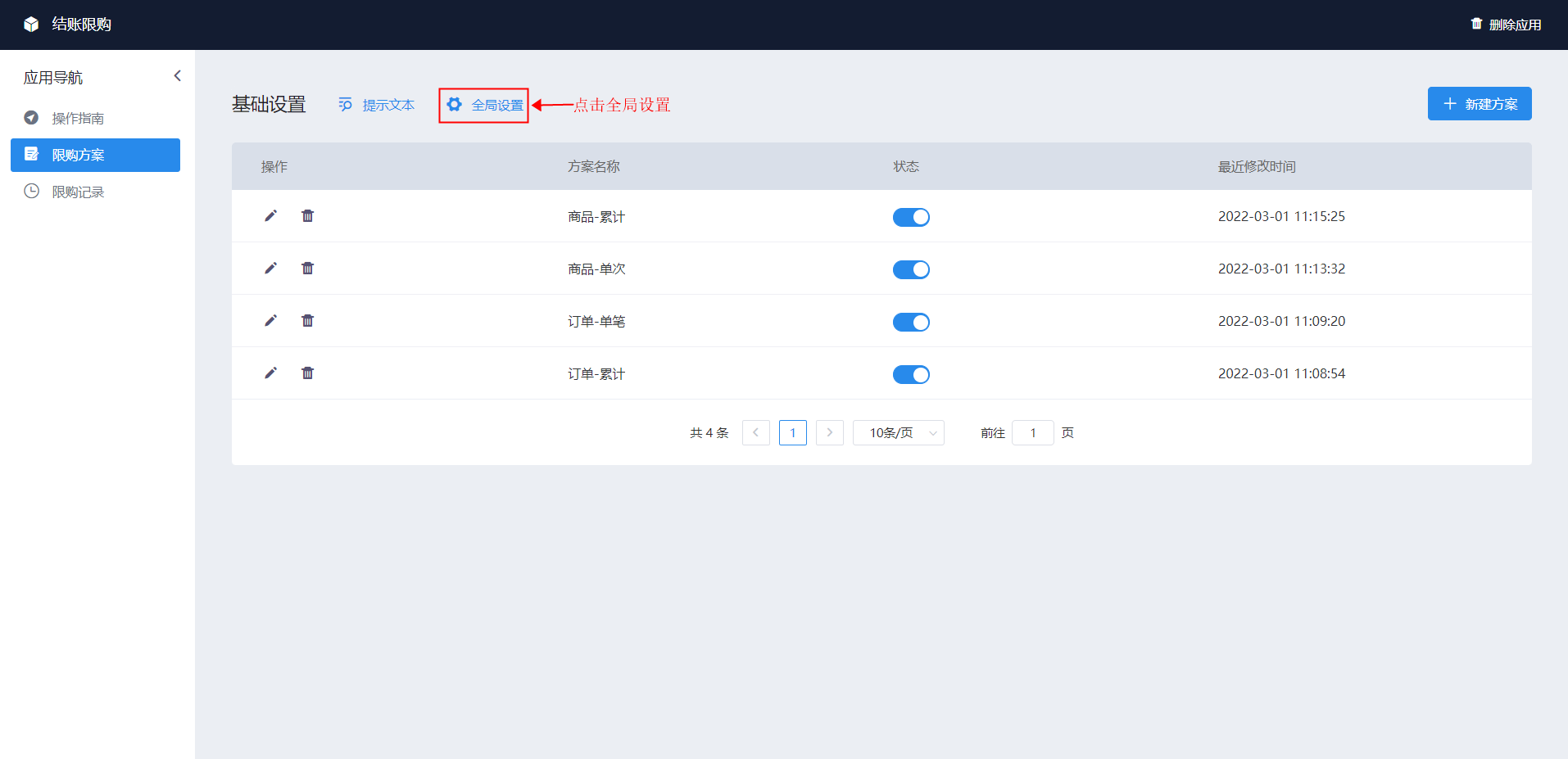Collapse the 应用导航 sidebar with chevron
Image resolution: width=1568 pixels, height=759 pixels.
point(177,76)
